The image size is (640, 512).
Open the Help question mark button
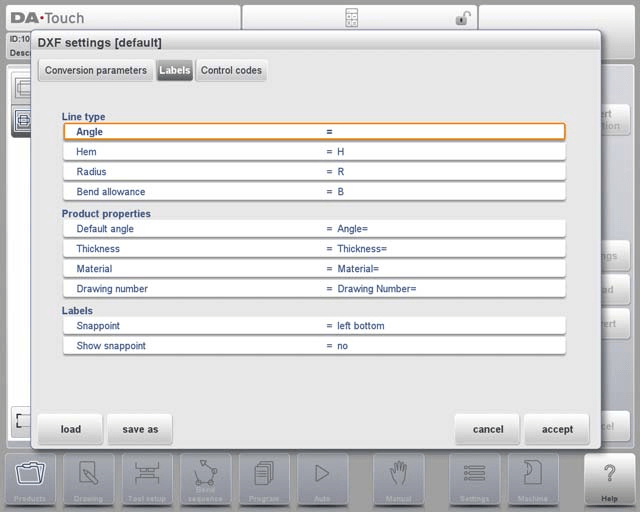tap(609, 480)
